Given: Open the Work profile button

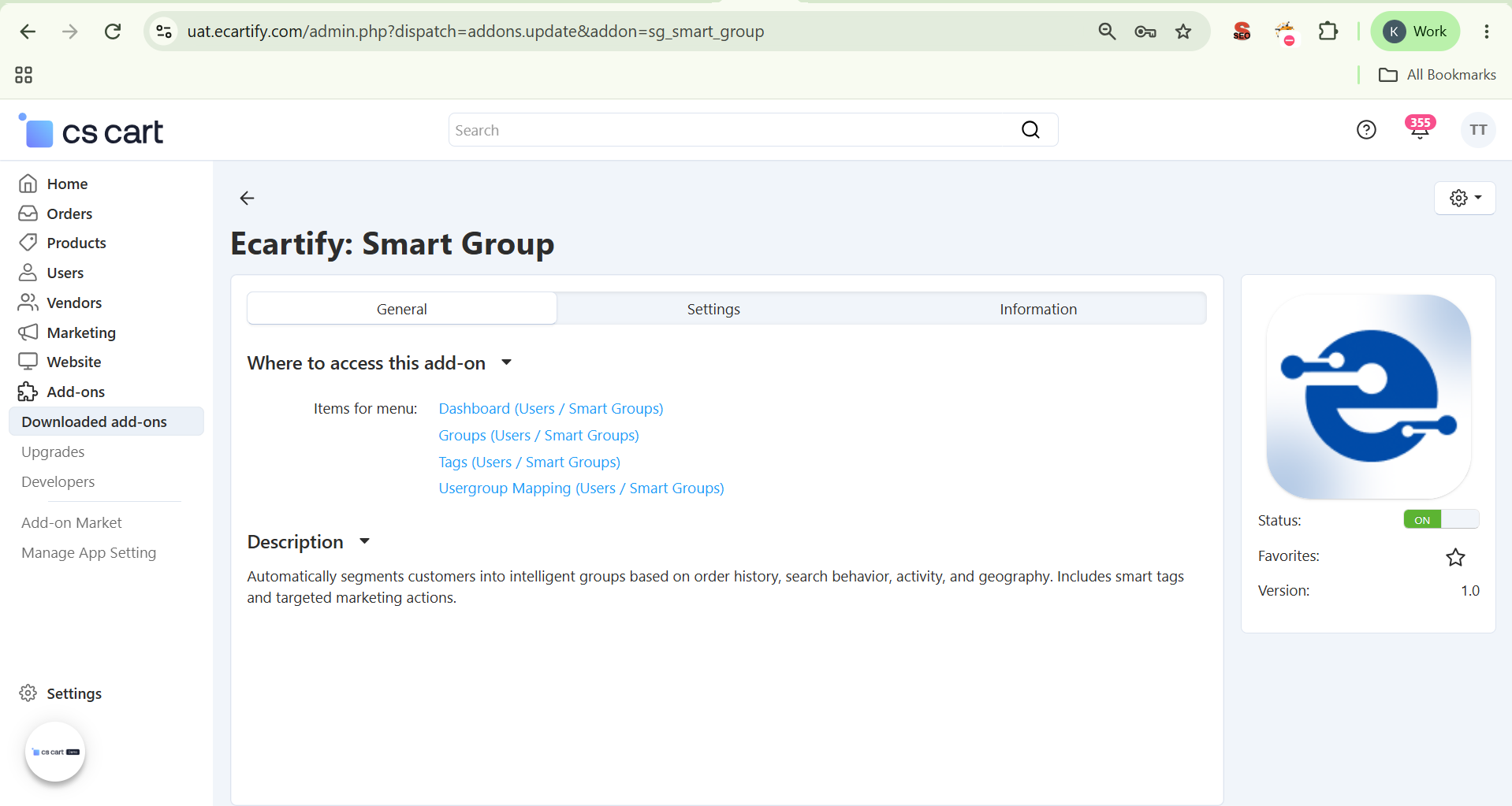Looking at the screenshot, I should tap(1415, 32).
